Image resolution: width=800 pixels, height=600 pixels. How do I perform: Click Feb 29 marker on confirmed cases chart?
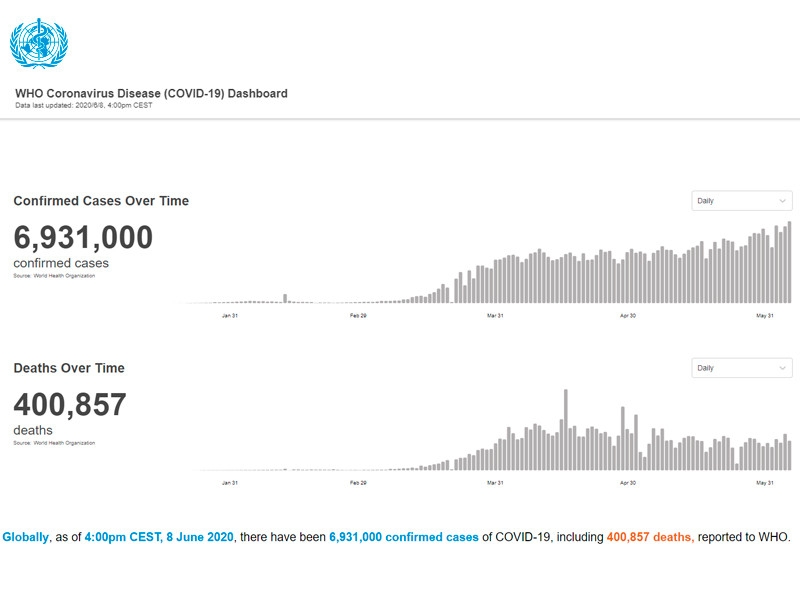(x=358, y=316)
